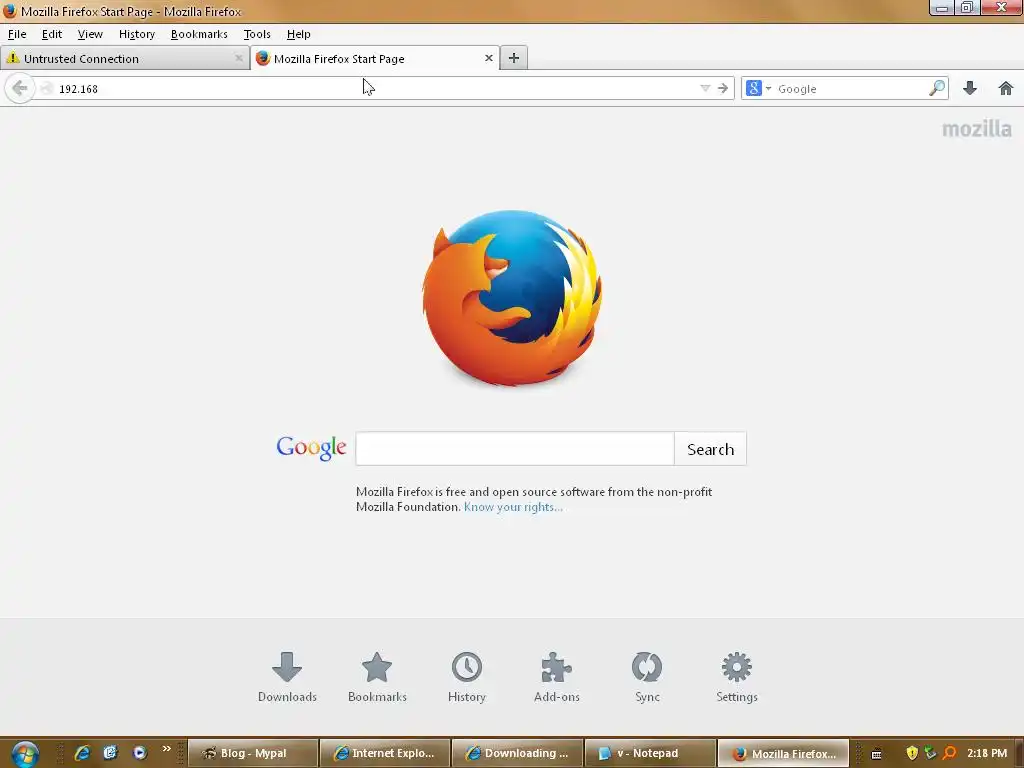The image size is (1024, 768).
Task: Open the search engine selector dropdown
Action: (x=758, y=88)
